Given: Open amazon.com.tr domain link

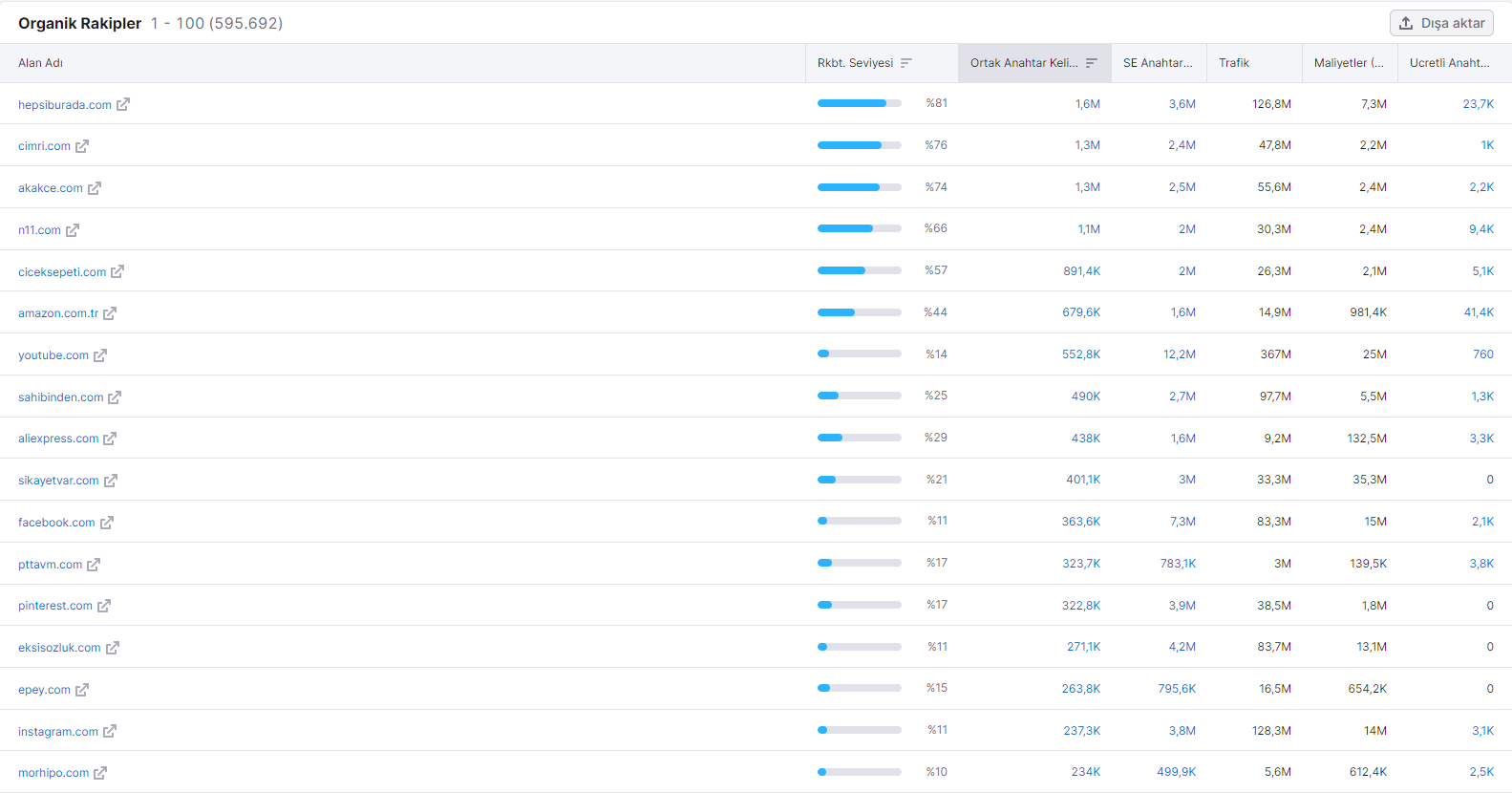Looking at the screenshot, I should pyautogui.click(x=58, y=313).
